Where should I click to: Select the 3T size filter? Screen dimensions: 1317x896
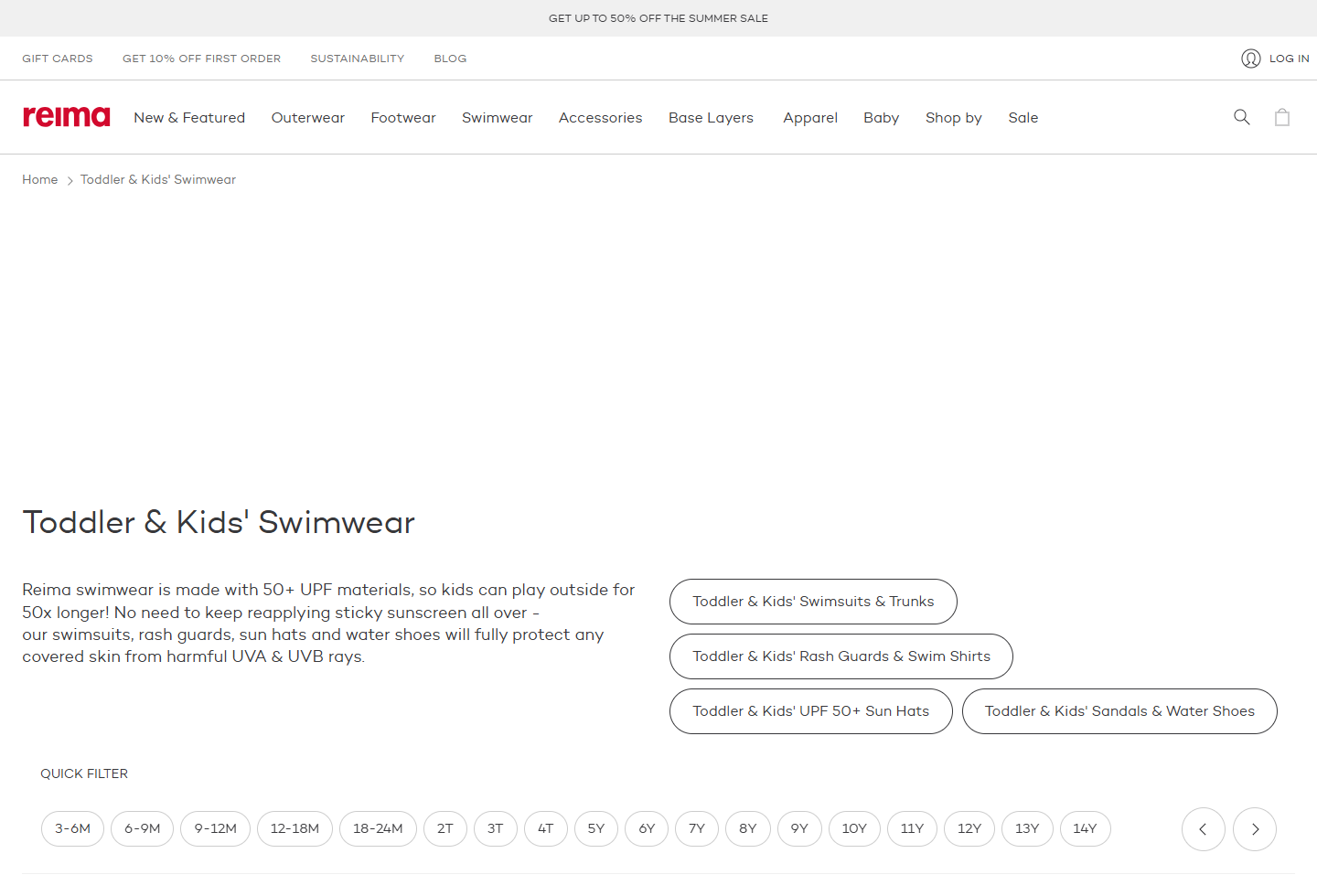coord(495,829)
